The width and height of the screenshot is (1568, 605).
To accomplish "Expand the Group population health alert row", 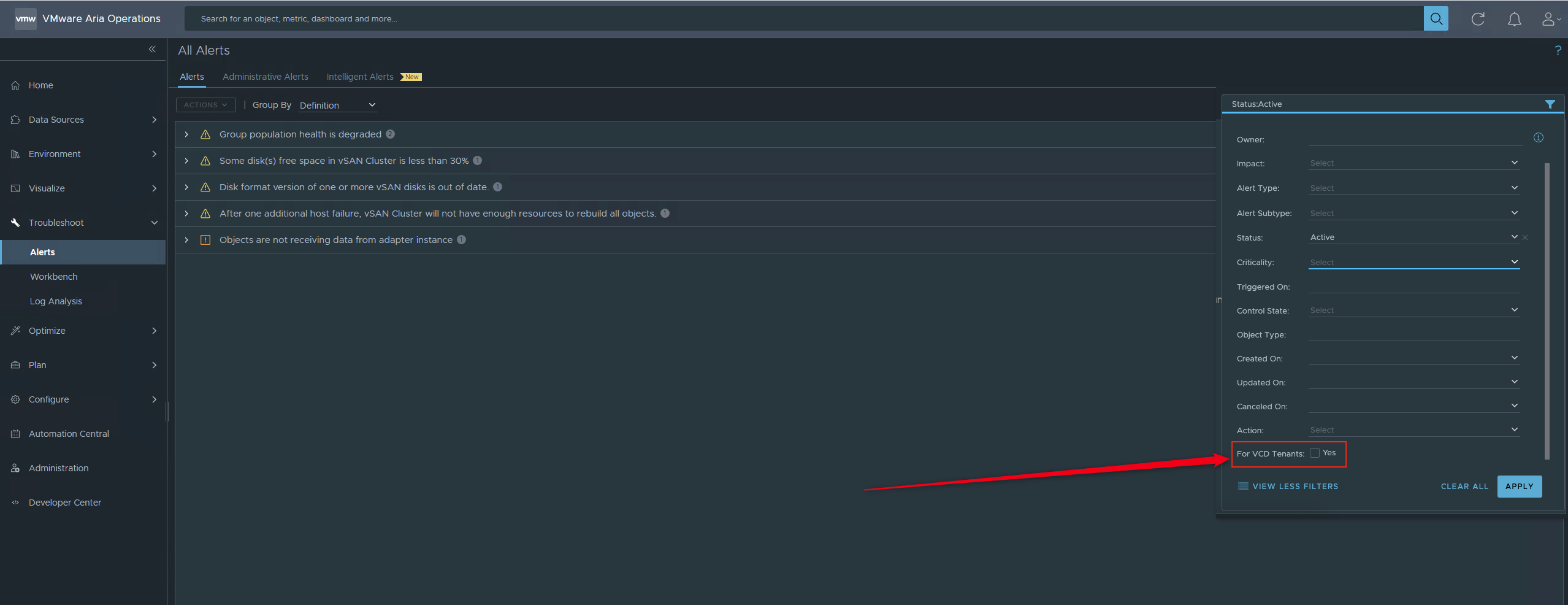I will (186, 134).
